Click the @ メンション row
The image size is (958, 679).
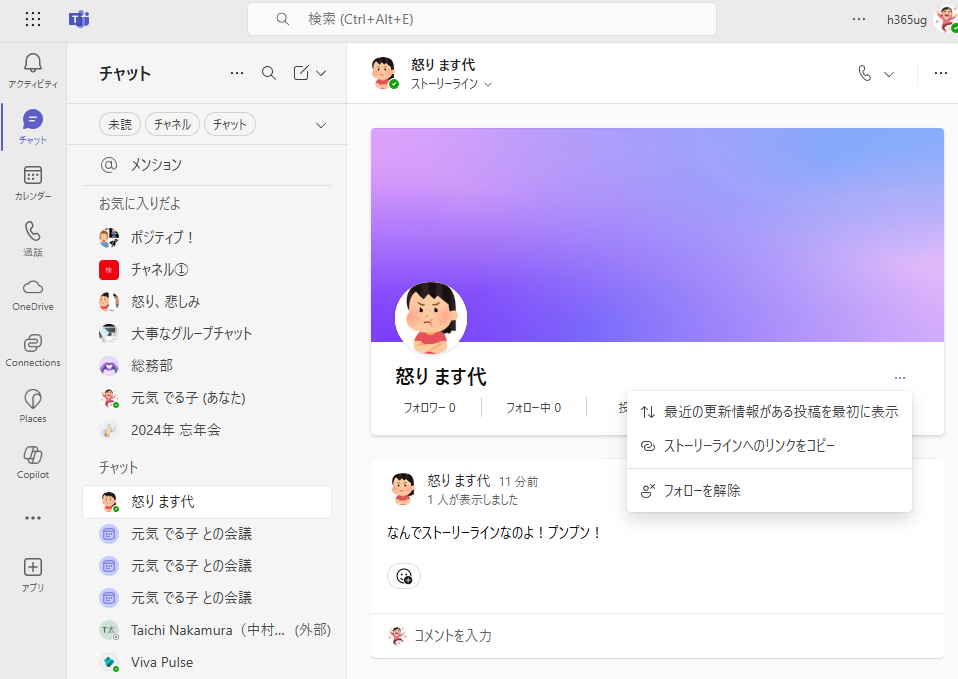207,165
